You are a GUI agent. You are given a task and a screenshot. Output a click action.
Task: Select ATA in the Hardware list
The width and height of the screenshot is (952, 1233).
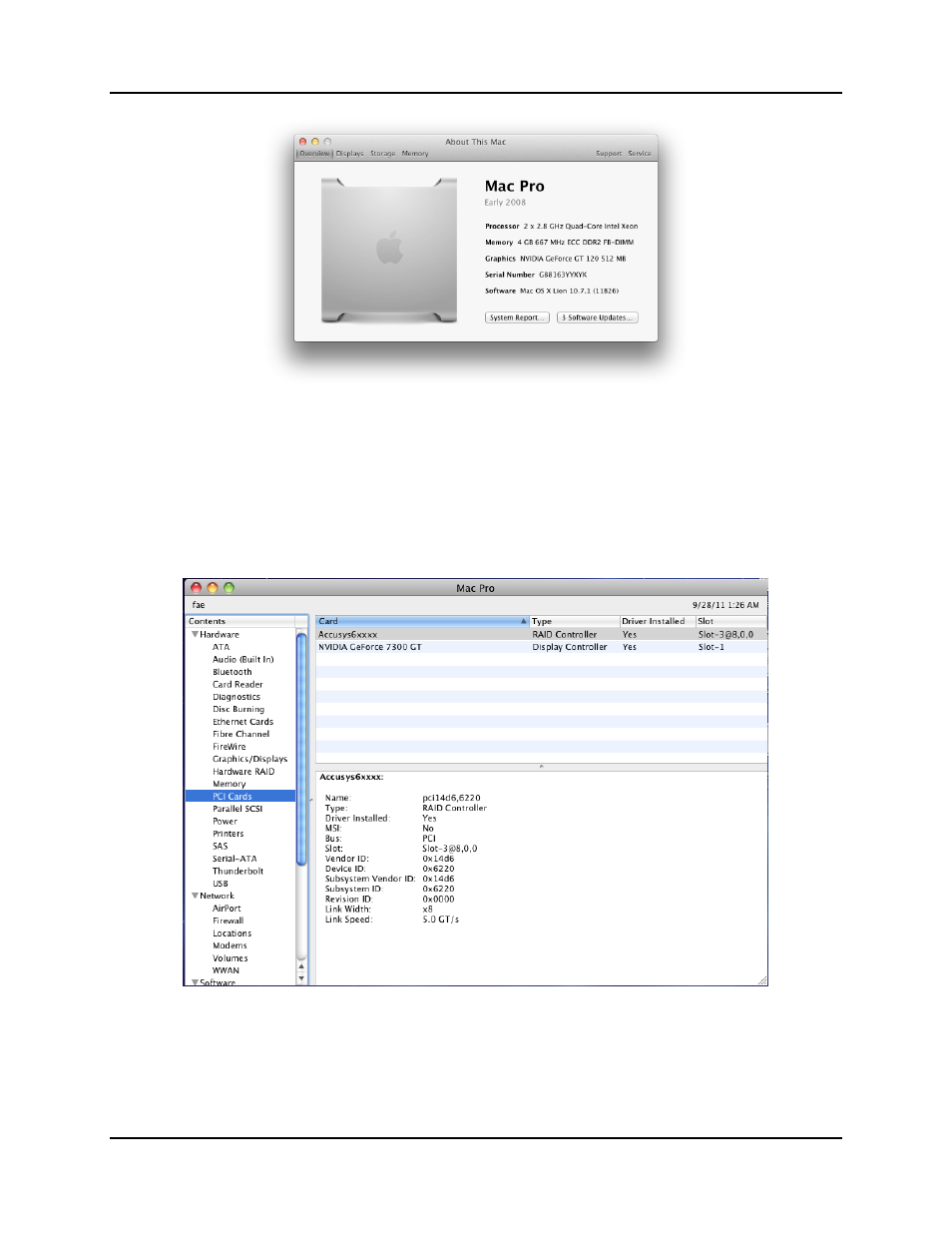[x=221, y=647]
